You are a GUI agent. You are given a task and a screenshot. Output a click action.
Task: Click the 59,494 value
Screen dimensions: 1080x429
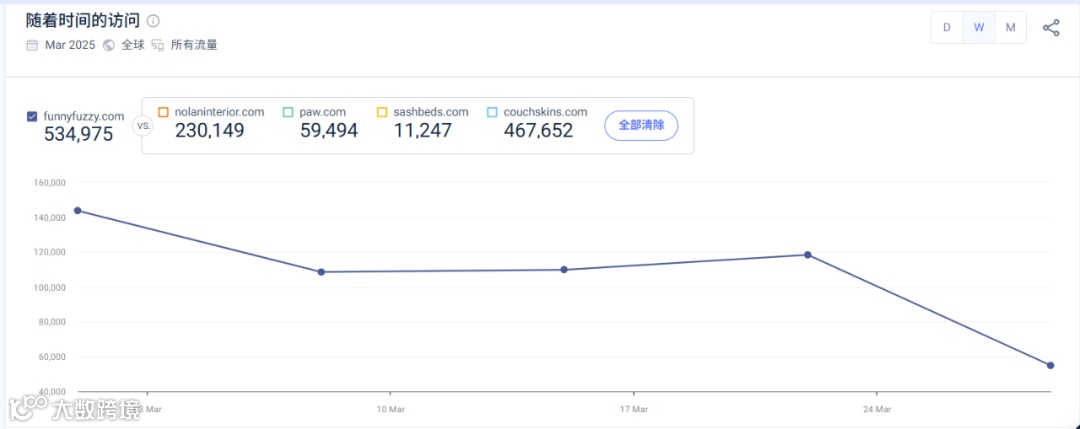(x=329, y=130)
